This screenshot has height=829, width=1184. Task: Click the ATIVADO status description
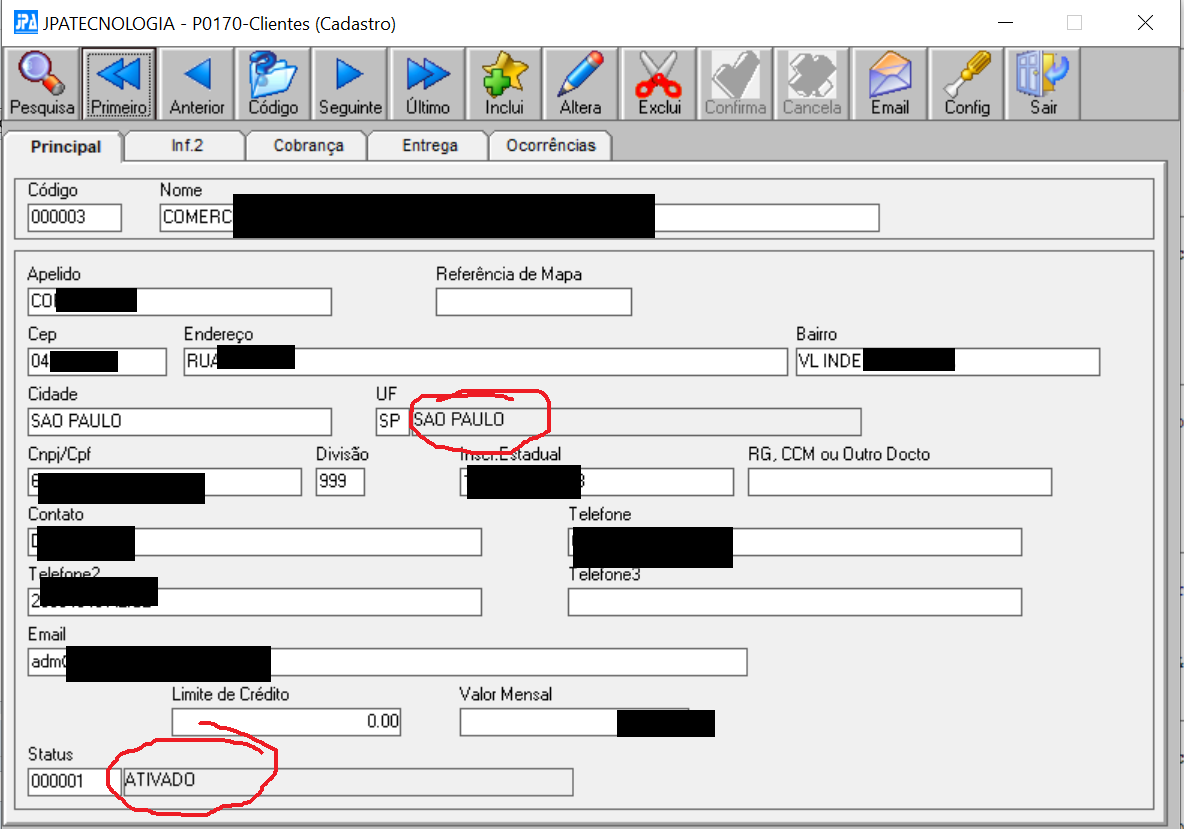point(347,781)
